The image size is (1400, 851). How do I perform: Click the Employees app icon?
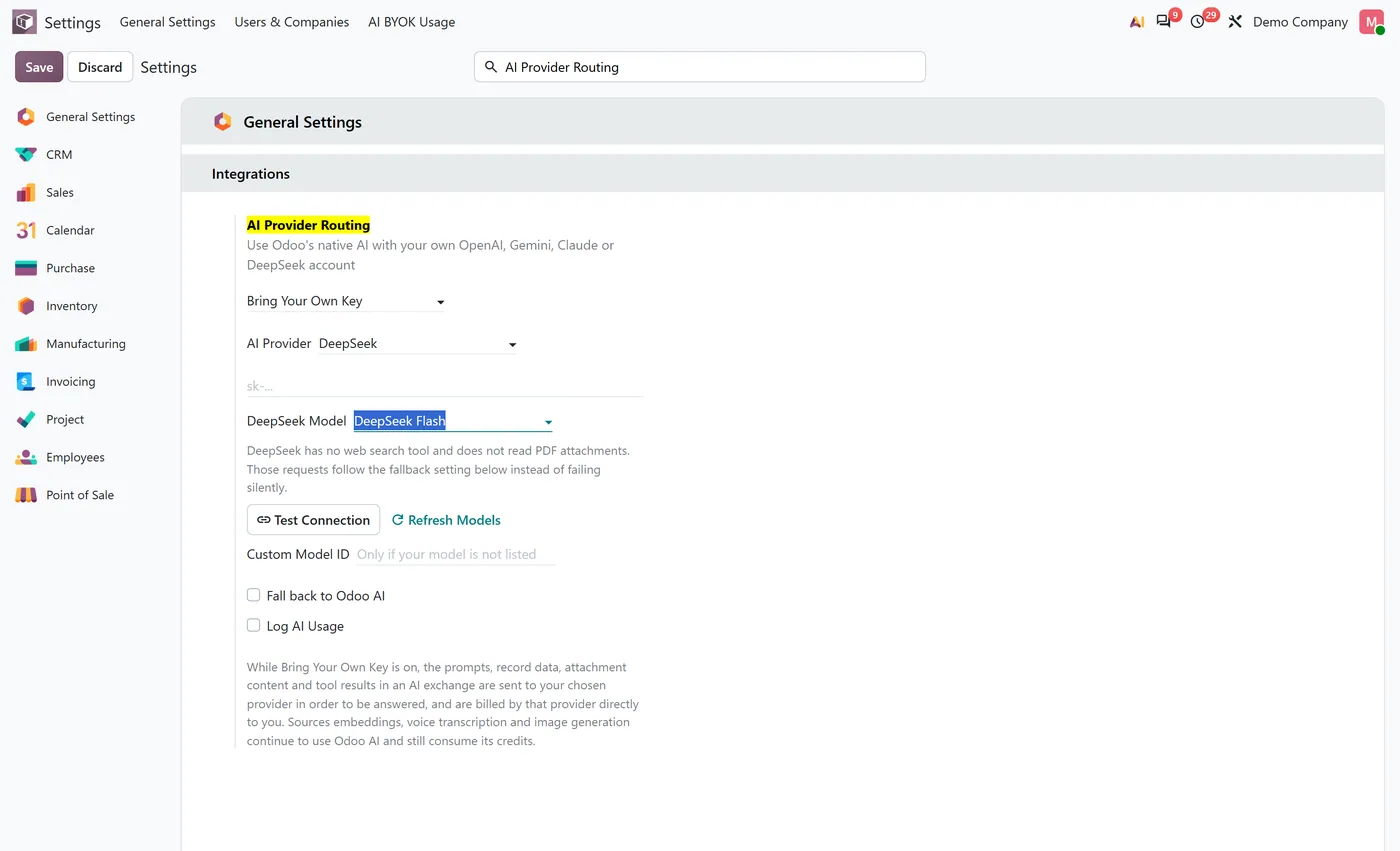26,458
